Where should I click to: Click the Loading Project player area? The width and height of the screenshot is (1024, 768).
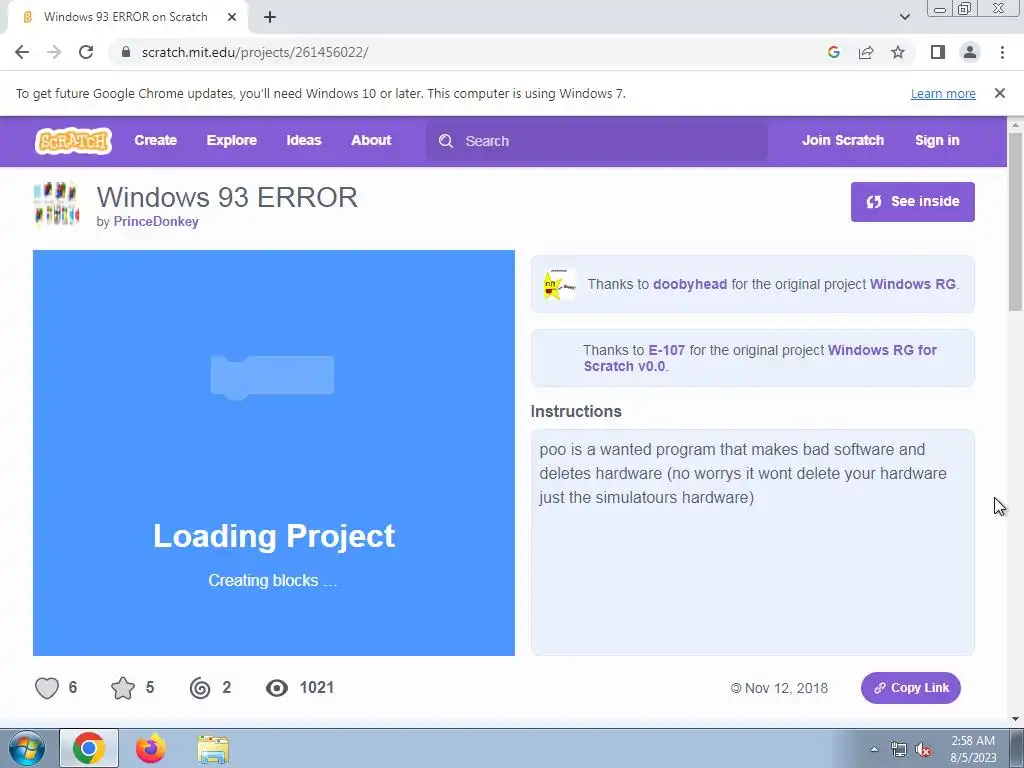[x=274, y=453]
